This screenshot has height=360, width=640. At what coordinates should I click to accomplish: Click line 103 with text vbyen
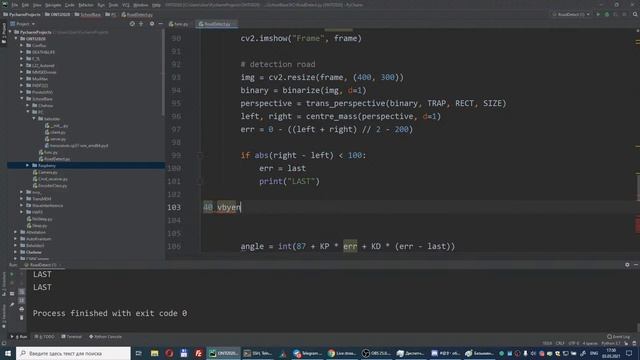[222, 207]
